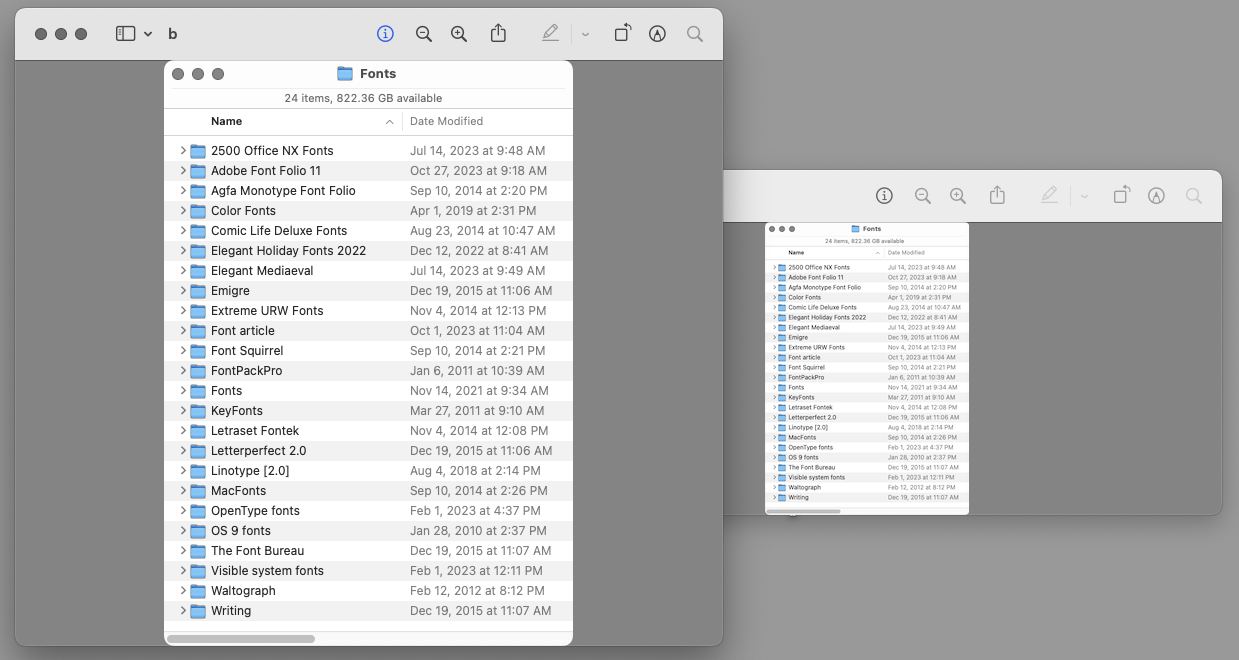Click folder icon beside MacFonts in large list
The width and height of the screenshot is (1239, 660).
tap(198, 490)
